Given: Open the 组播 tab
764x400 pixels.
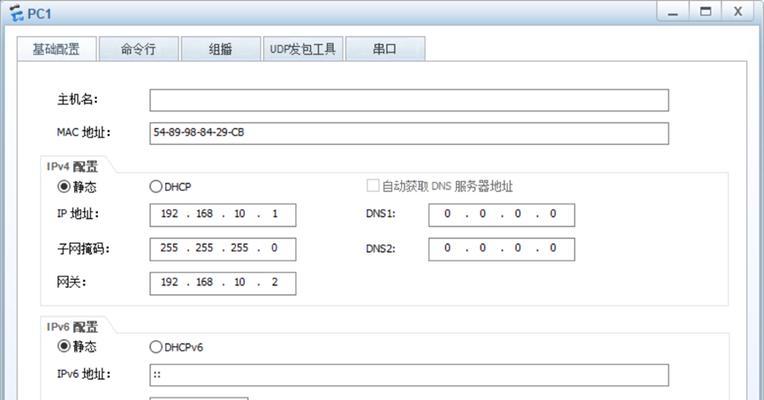Looking at the screenshot, I should 221,49.
